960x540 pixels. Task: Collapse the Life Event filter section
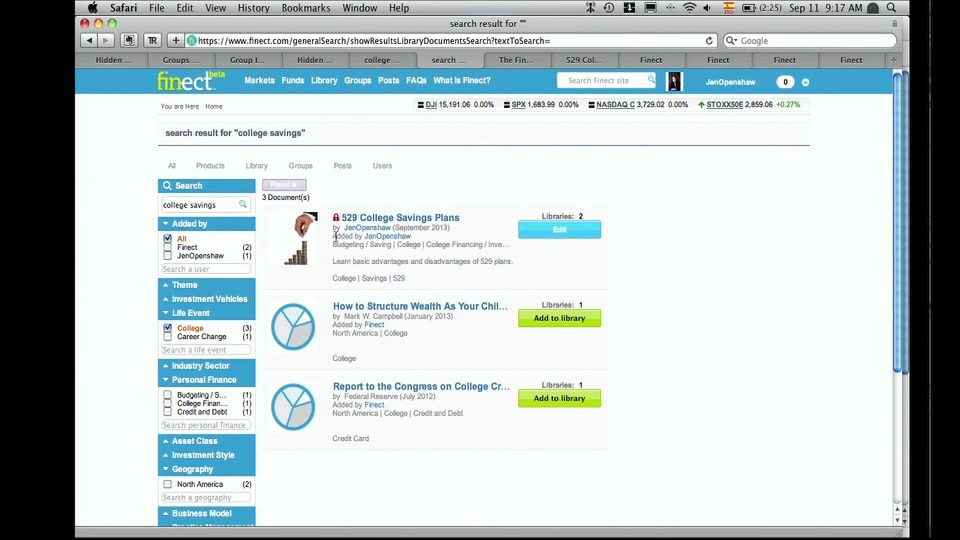(206, 313)
